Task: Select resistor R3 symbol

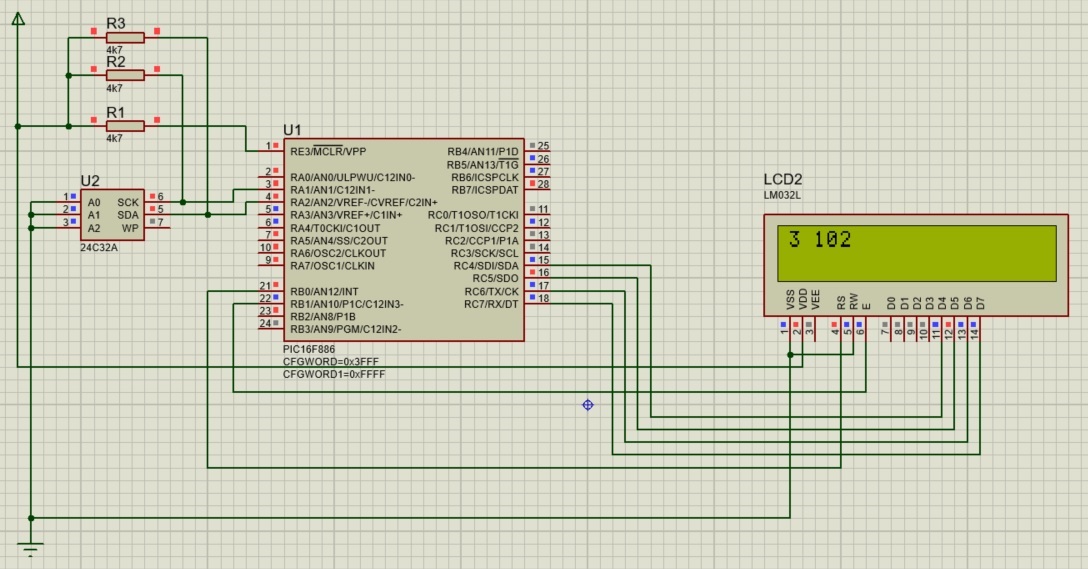Action: pyautogui.click(x=125, y=37)
